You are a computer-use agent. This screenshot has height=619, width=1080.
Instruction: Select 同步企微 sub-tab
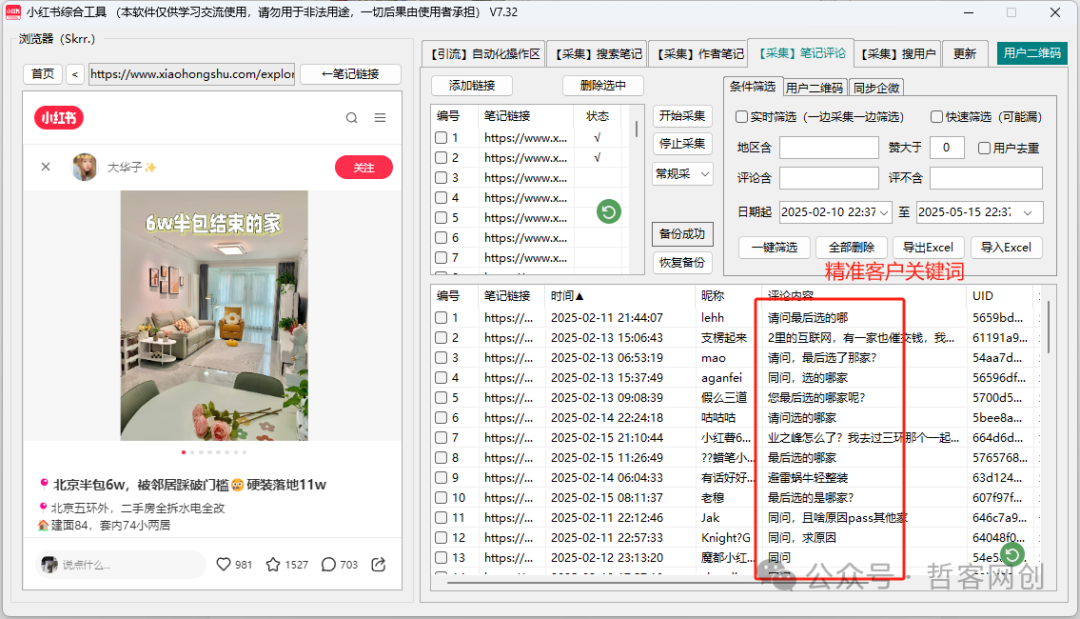pyautogui.click(x=876, y=87)
